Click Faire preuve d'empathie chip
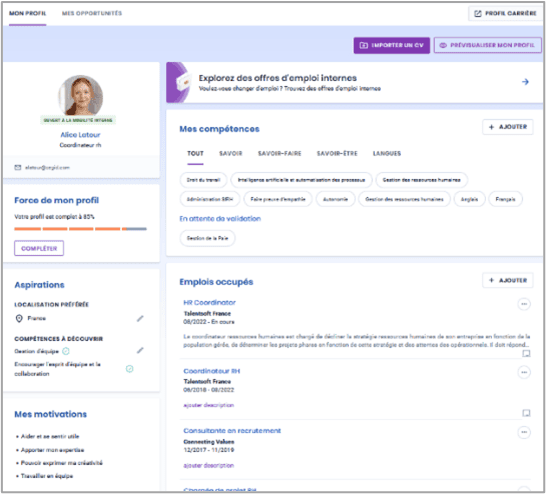This screenshot has width=546, height=494. pos(278,199)
